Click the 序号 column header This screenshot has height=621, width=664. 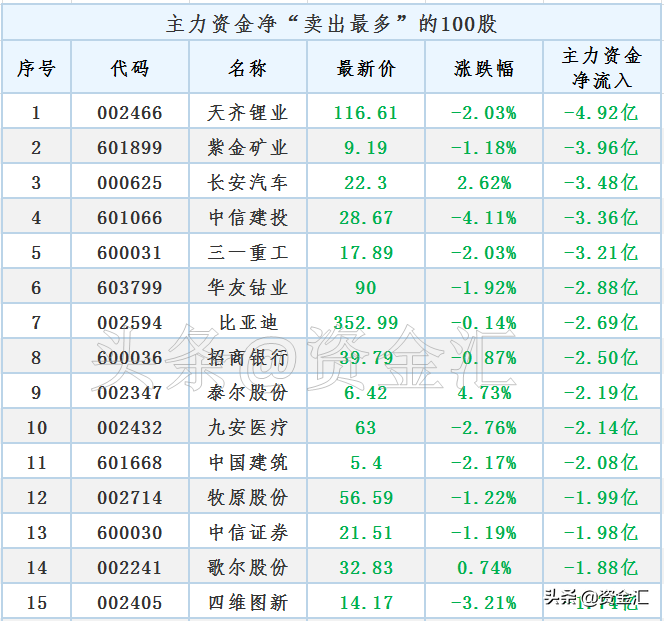[36, 69]
